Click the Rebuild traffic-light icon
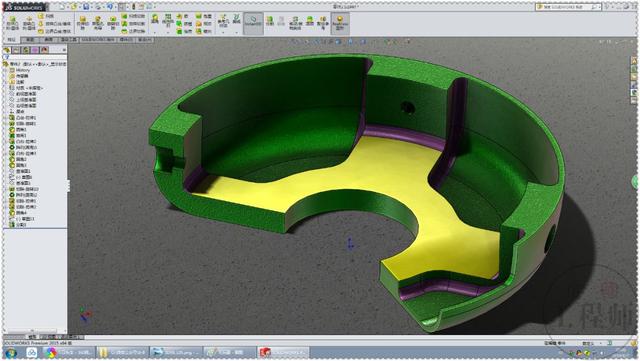Screen dimensions: 640x361 133,7
